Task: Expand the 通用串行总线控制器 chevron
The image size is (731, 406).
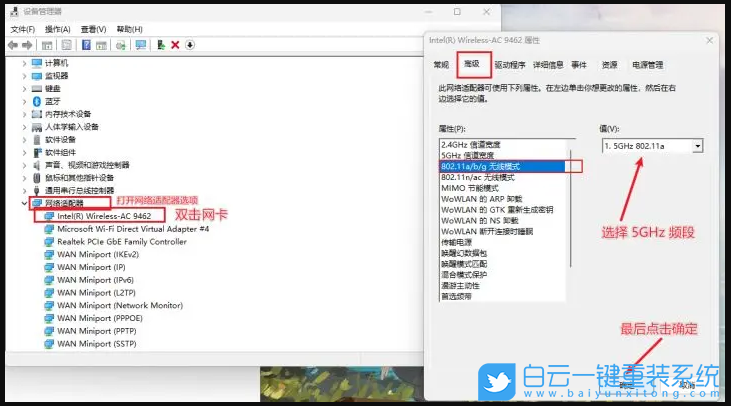Action: (x=24, y=190)
